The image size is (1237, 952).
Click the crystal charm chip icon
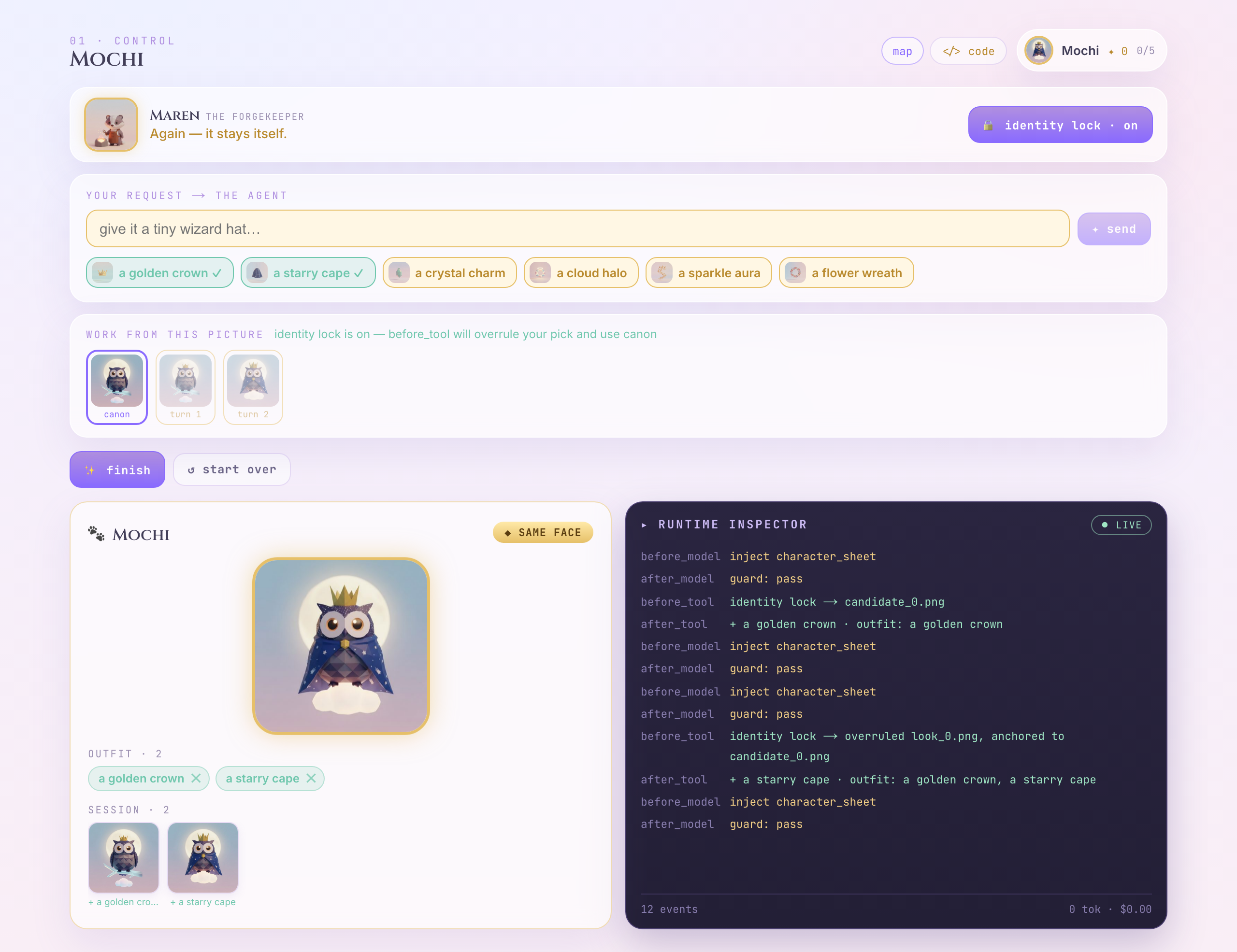399,273
